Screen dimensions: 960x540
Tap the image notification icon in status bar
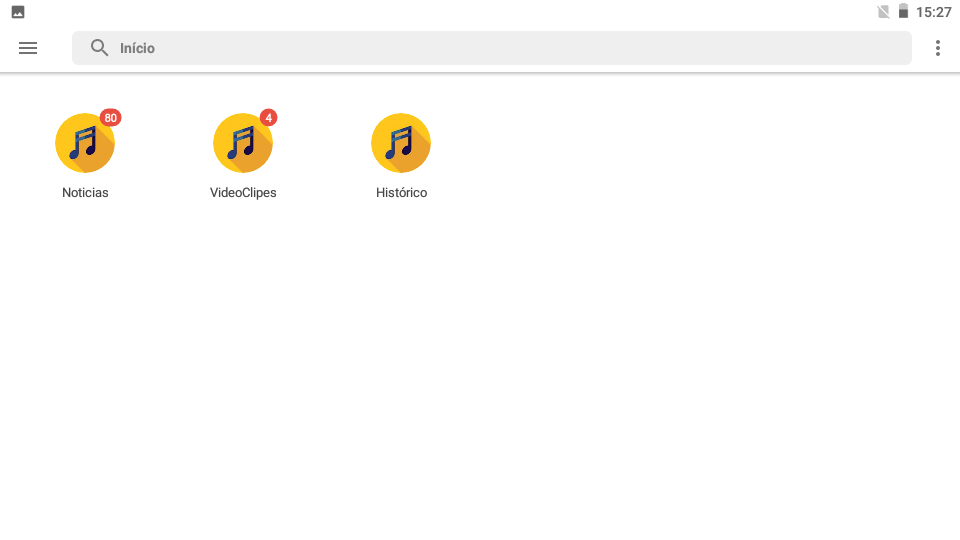18,12
